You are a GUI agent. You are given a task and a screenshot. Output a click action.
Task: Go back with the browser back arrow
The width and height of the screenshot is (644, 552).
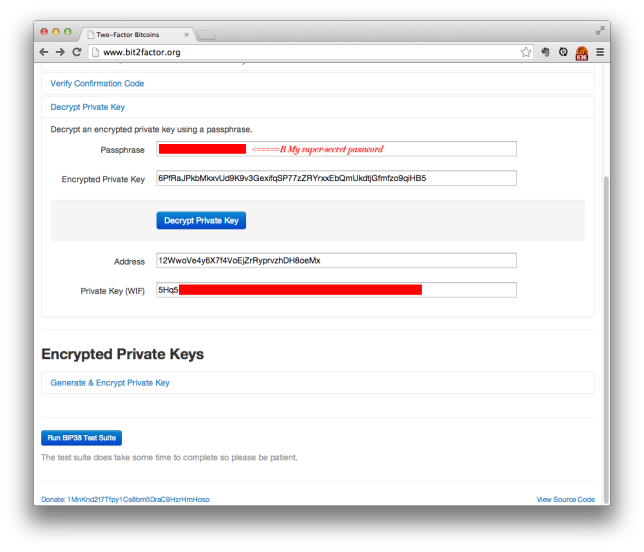pyautogui.click(x=44, y=52)
